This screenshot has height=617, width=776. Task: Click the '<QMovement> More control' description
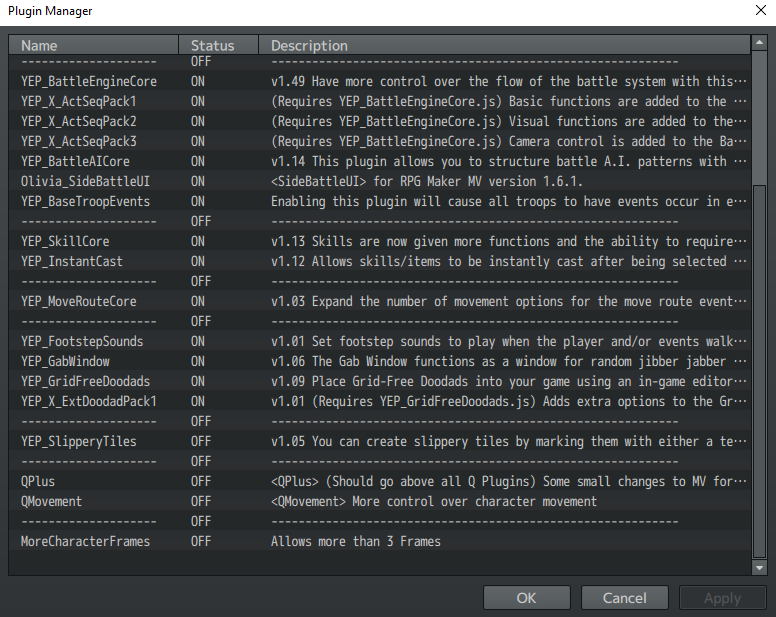point(434,501)
